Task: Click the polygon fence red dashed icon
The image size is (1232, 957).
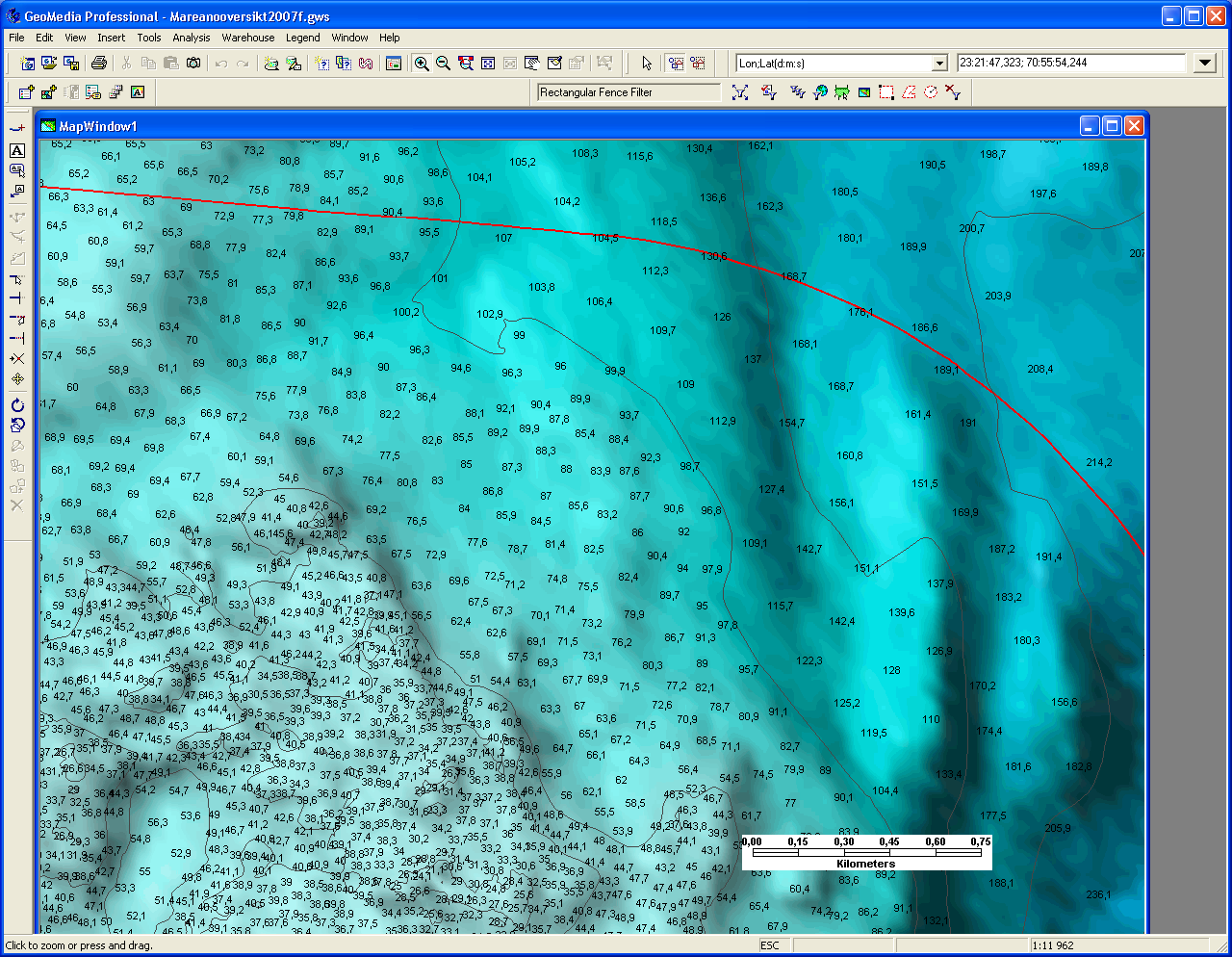Action: point(909,92)
